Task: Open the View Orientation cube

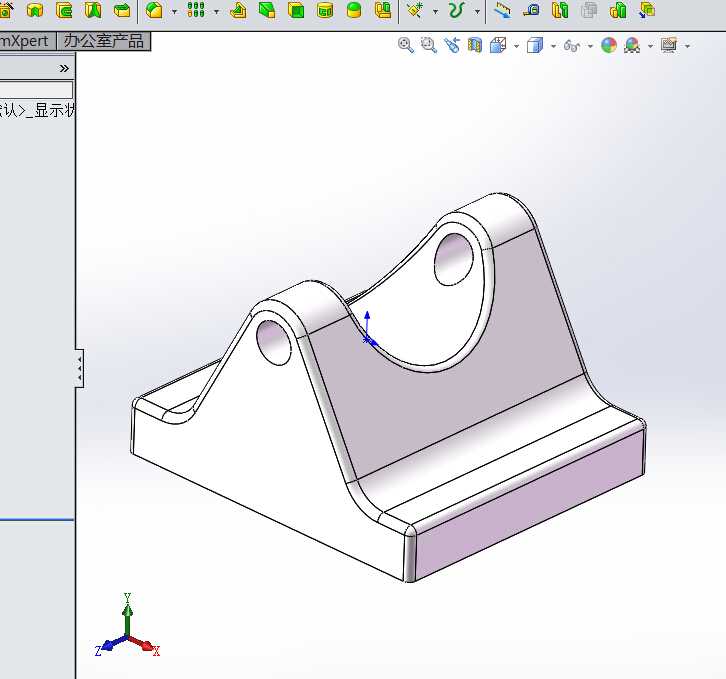Action: click(x=498, y=45)
